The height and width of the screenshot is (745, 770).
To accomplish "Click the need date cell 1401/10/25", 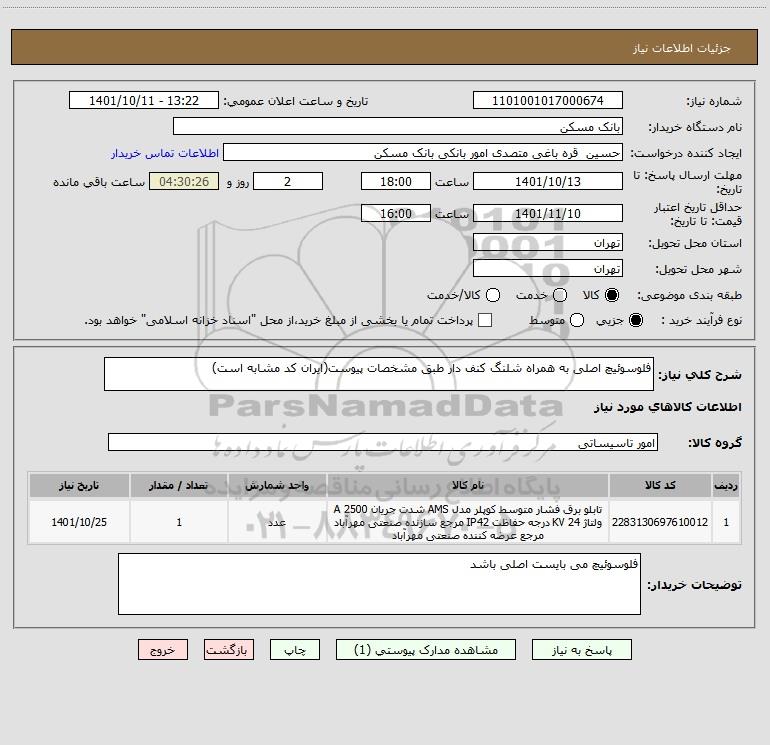I will [79, 522].
